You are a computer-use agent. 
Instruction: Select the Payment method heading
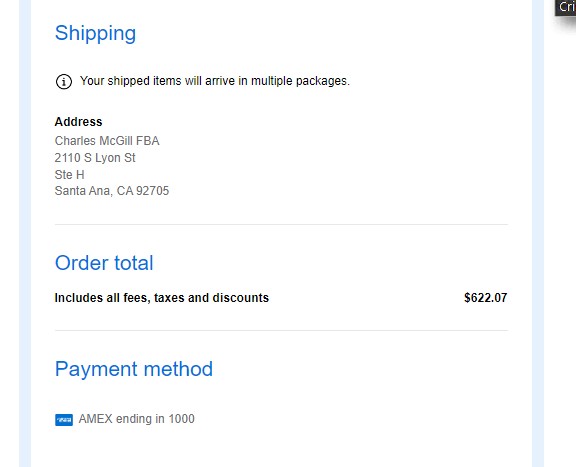point(134,369)
